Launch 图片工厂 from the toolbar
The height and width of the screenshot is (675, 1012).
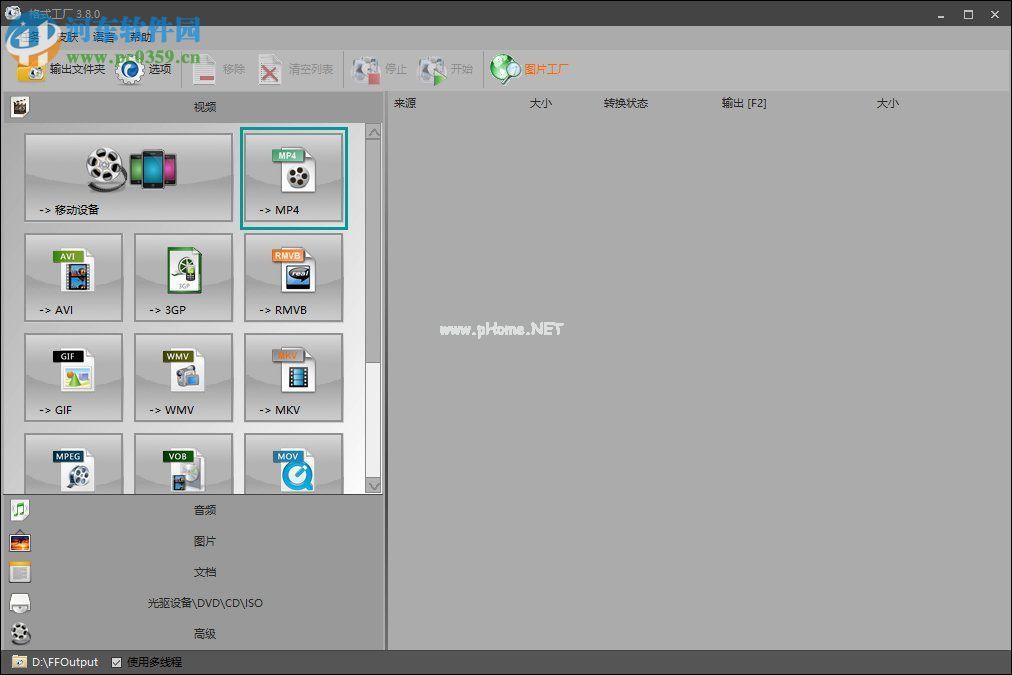tap(530, 69)
